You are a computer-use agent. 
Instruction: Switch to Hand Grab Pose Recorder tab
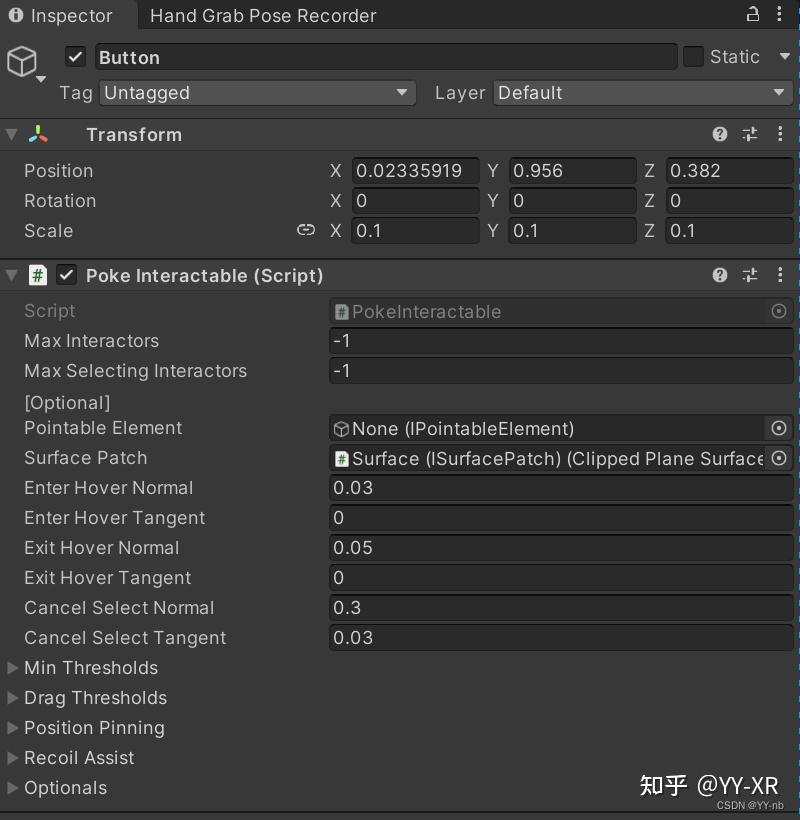click(263, 16)
